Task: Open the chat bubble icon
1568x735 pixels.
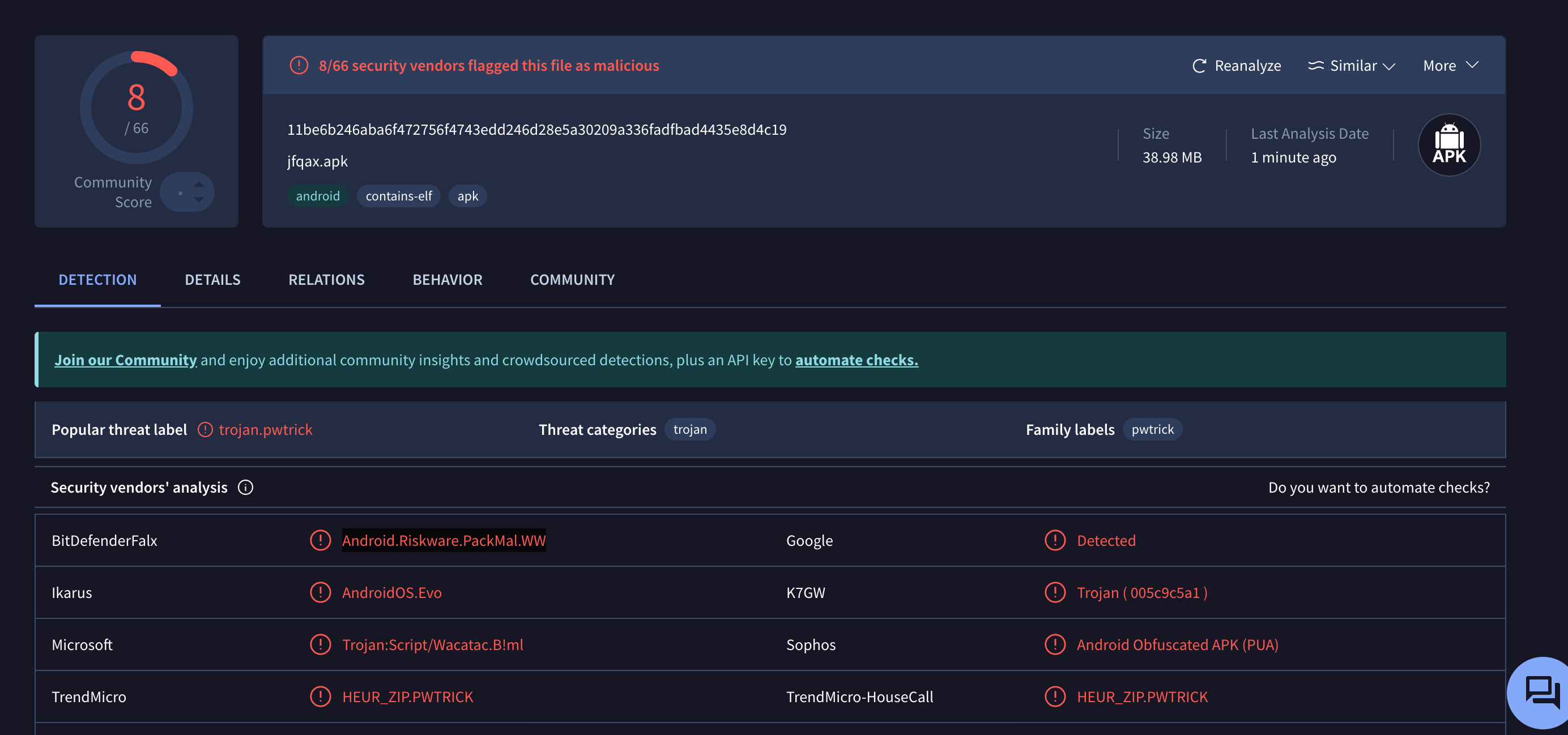Action: pyautogui.click(x=1541, y=693)
